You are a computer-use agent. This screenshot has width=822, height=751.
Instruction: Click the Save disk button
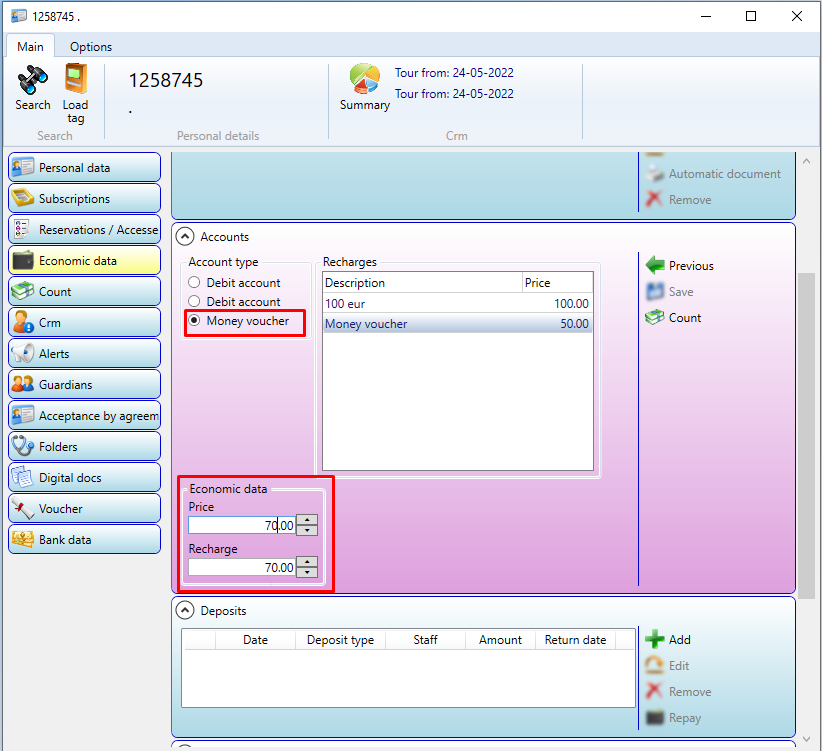coord(670,291)
